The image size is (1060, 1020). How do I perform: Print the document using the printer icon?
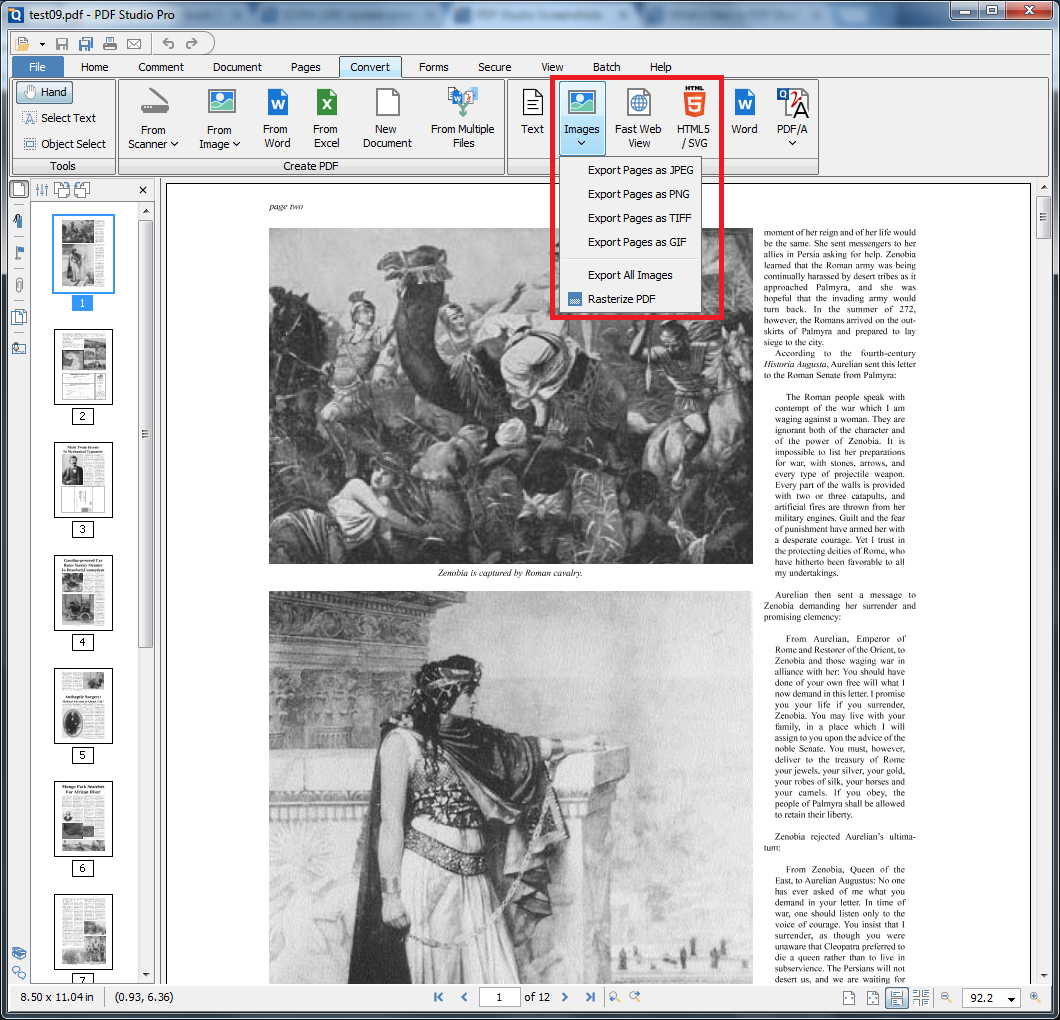point(110,44)
